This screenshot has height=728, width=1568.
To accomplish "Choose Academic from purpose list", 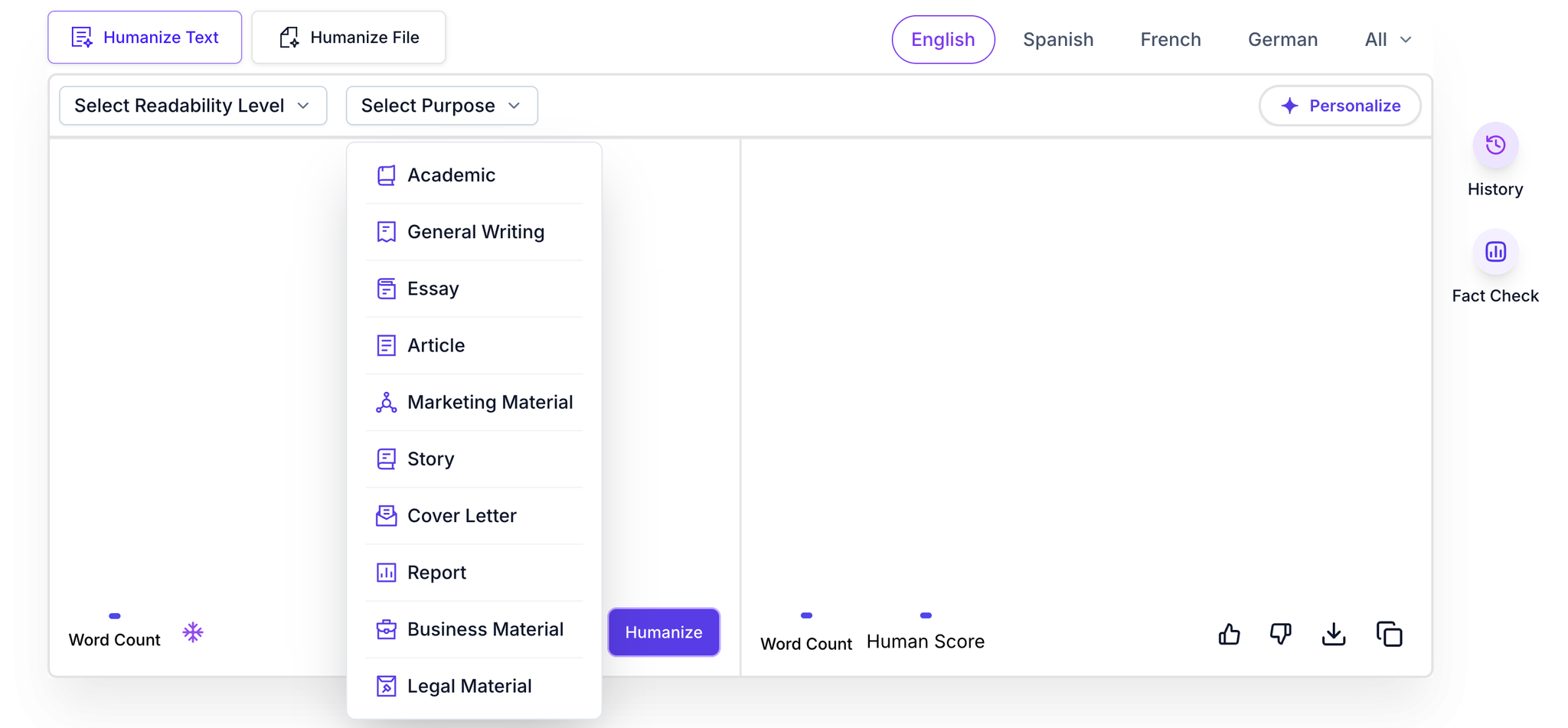I will [x=474, y=175].
